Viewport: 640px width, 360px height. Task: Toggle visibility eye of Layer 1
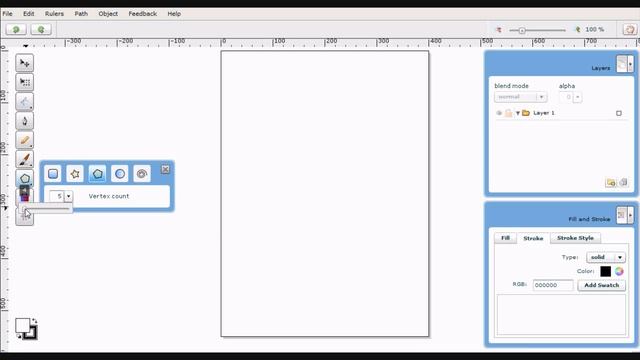(x=499, y=113)
